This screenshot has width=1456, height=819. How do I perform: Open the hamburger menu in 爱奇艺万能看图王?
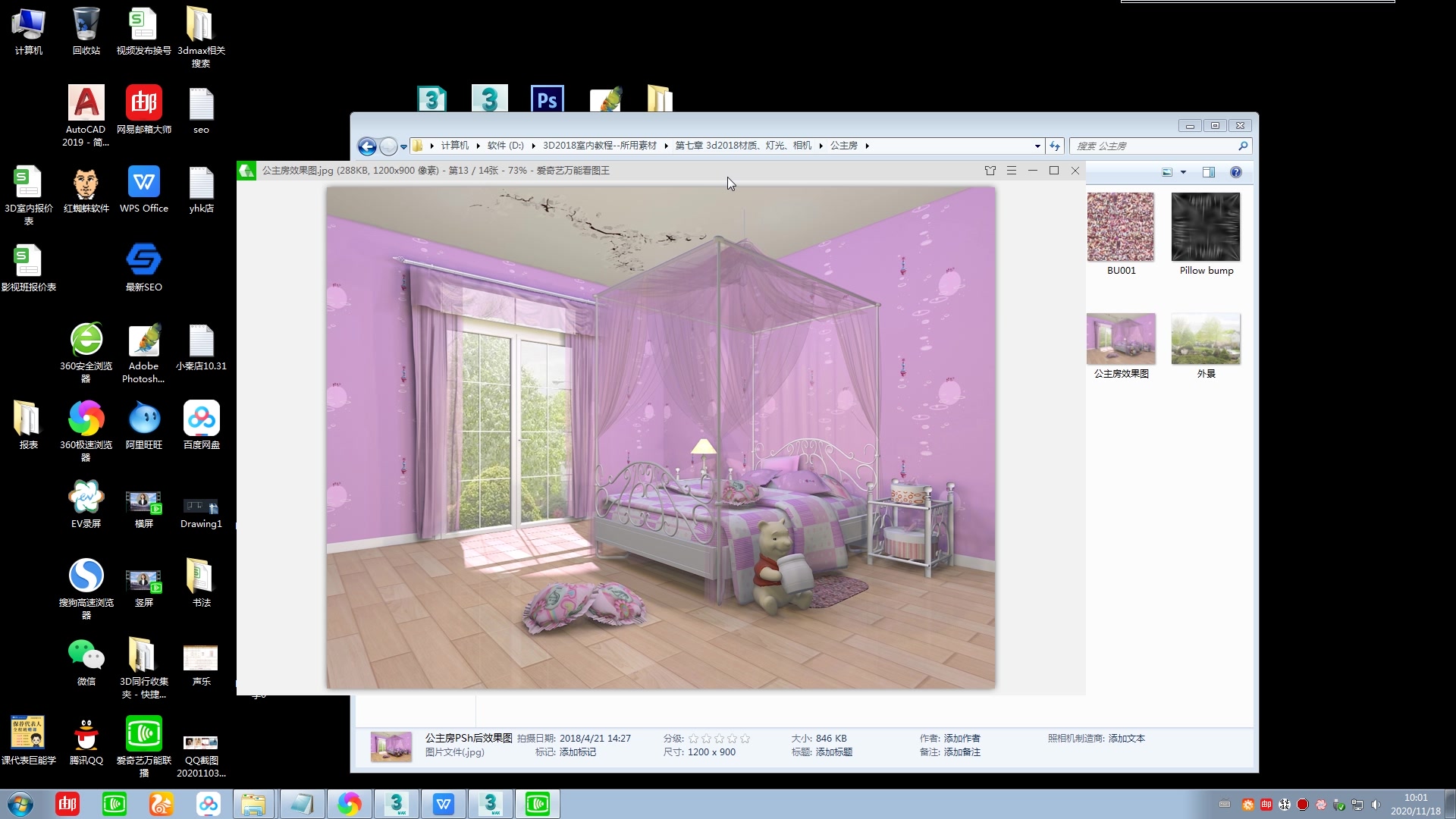coord(1011,171)
